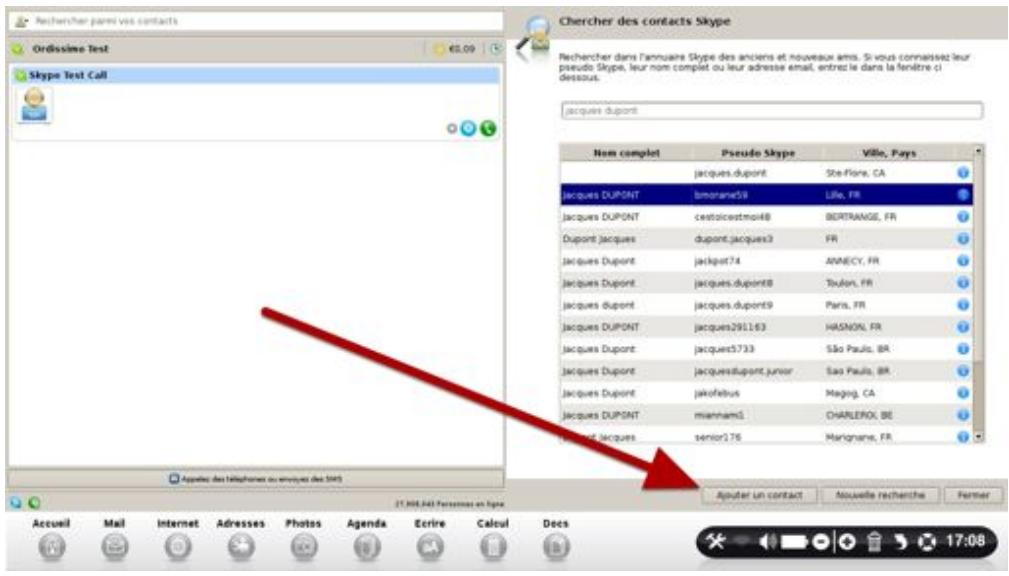
Task: Select cell CHARLEROI, BE
Action: (859, 415)
